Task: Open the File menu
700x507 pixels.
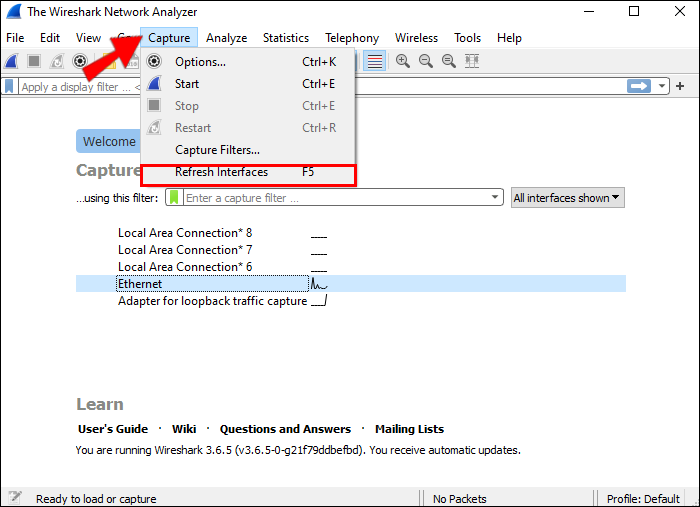Action: click(x=15, y=38)
